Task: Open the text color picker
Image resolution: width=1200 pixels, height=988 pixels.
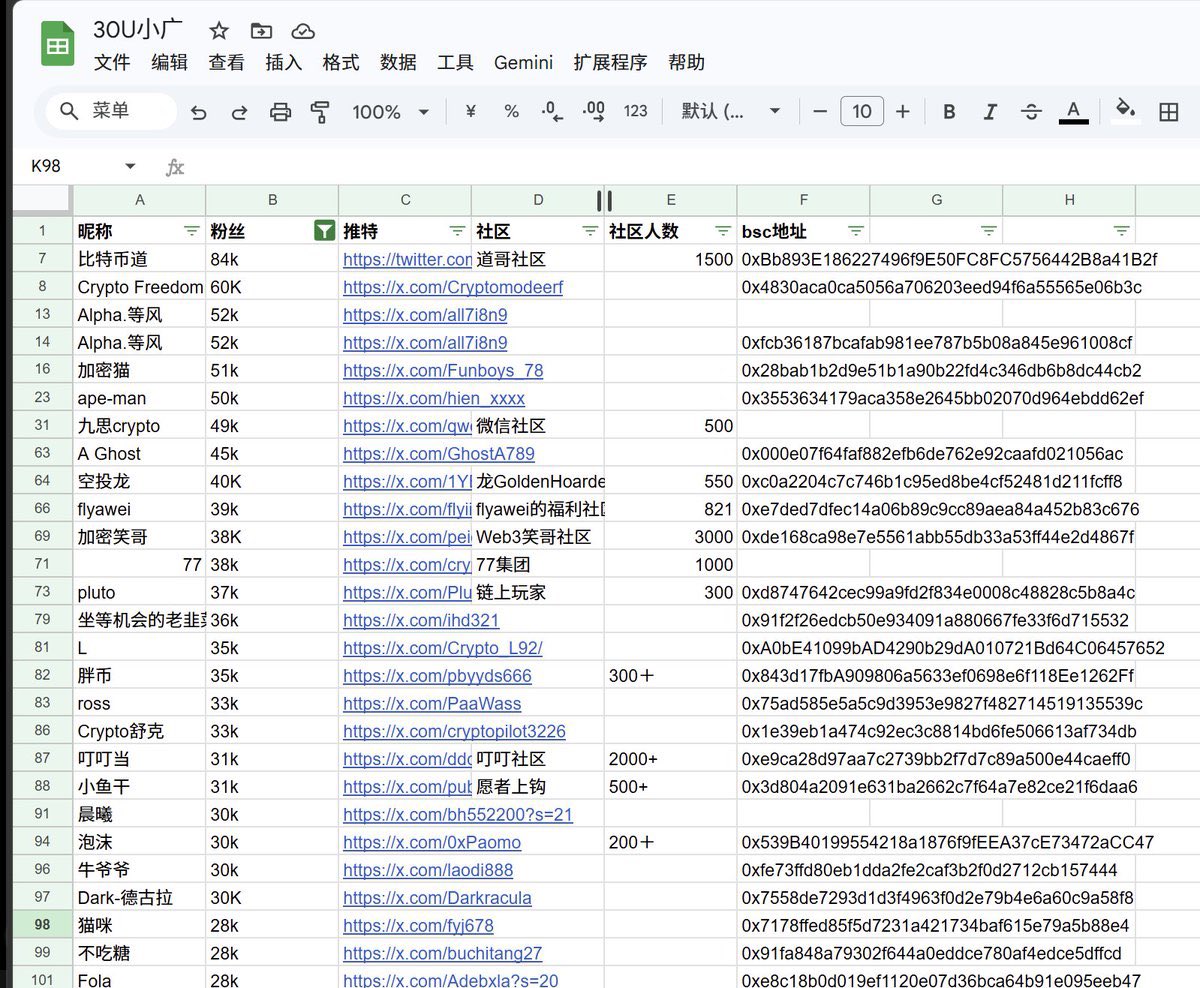Action: pyautogui.click(x=1073, y=112)
